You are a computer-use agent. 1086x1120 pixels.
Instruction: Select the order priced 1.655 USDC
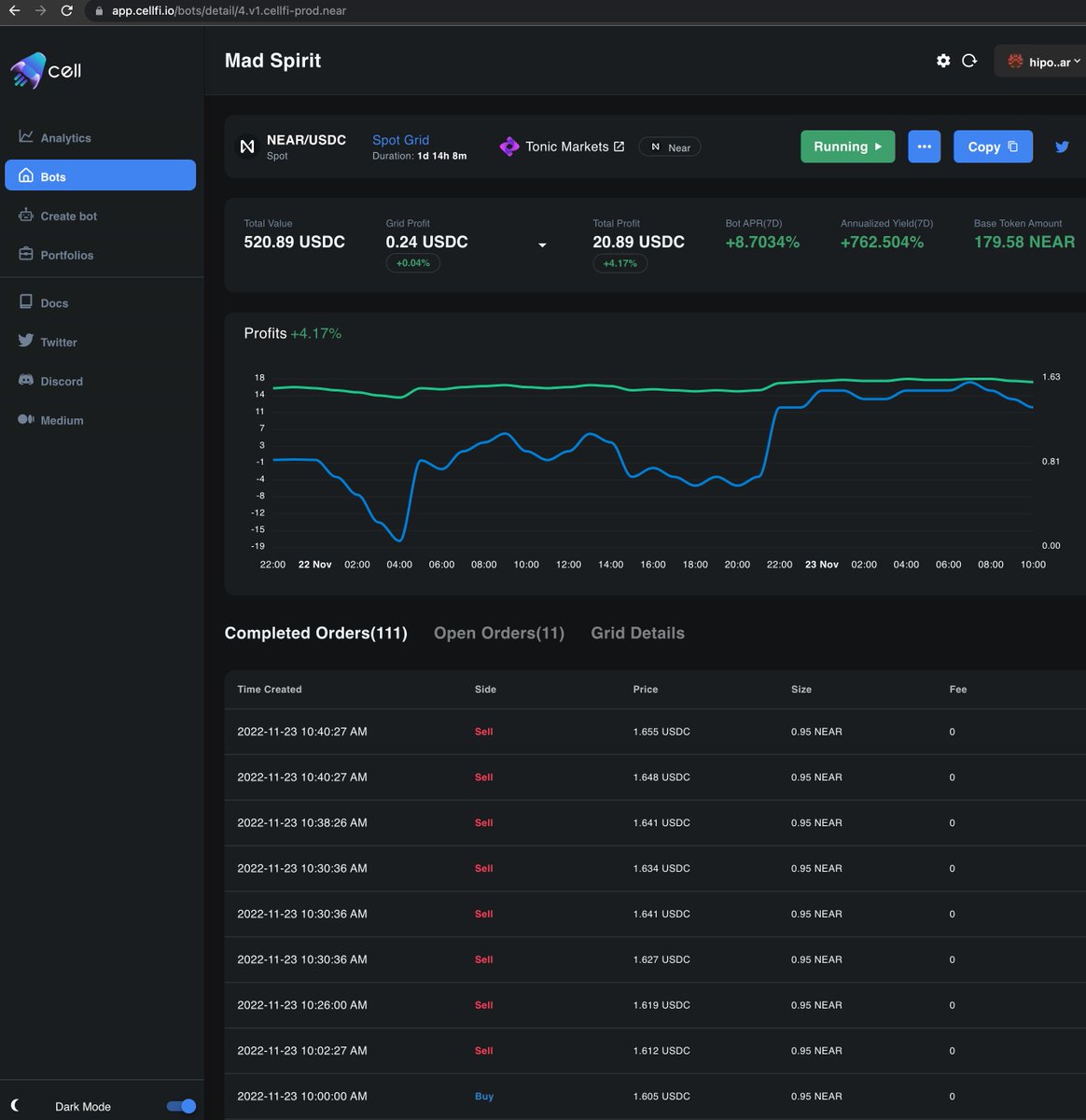(655, 732)
